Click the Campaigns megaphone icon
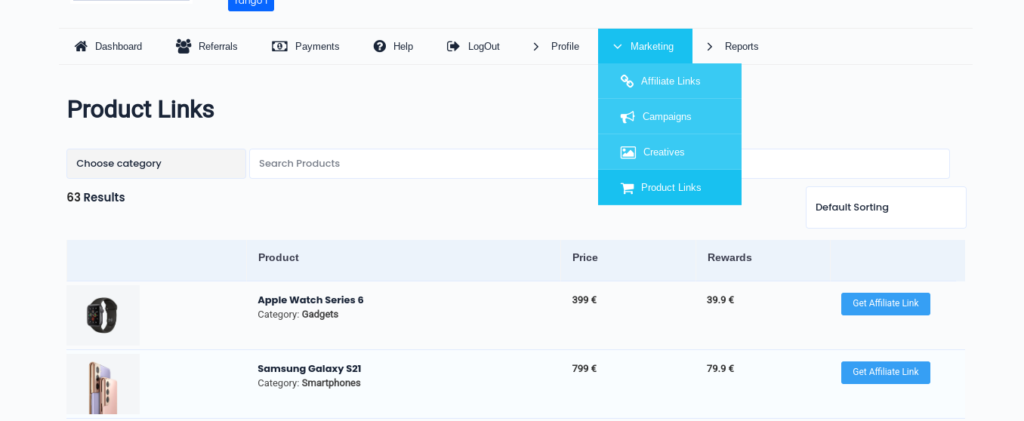1024x421 pixels. (x=628, y=117)
